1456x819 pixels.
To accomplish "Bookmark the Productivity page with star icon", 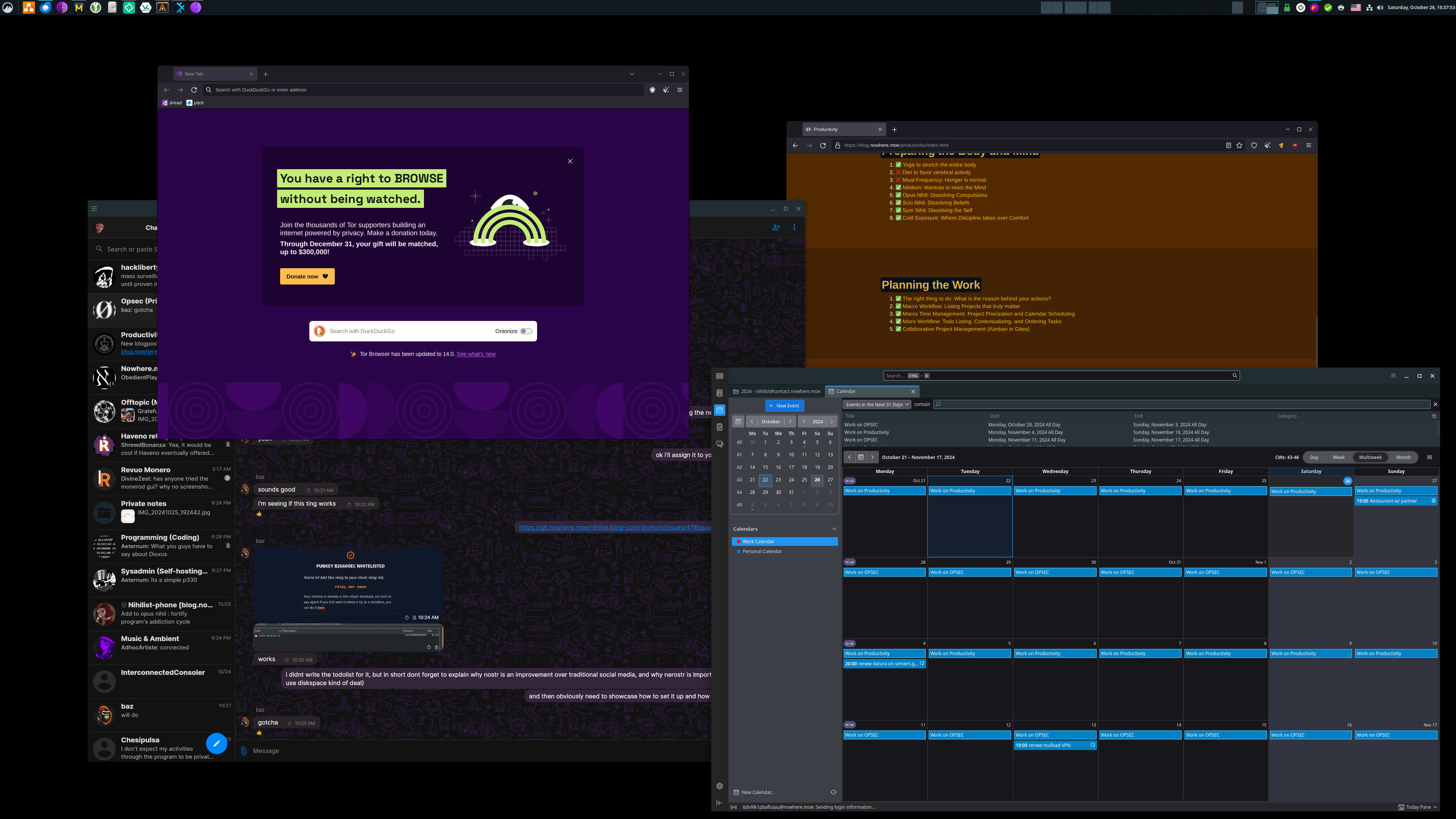I will click(x=1240, y=146).
